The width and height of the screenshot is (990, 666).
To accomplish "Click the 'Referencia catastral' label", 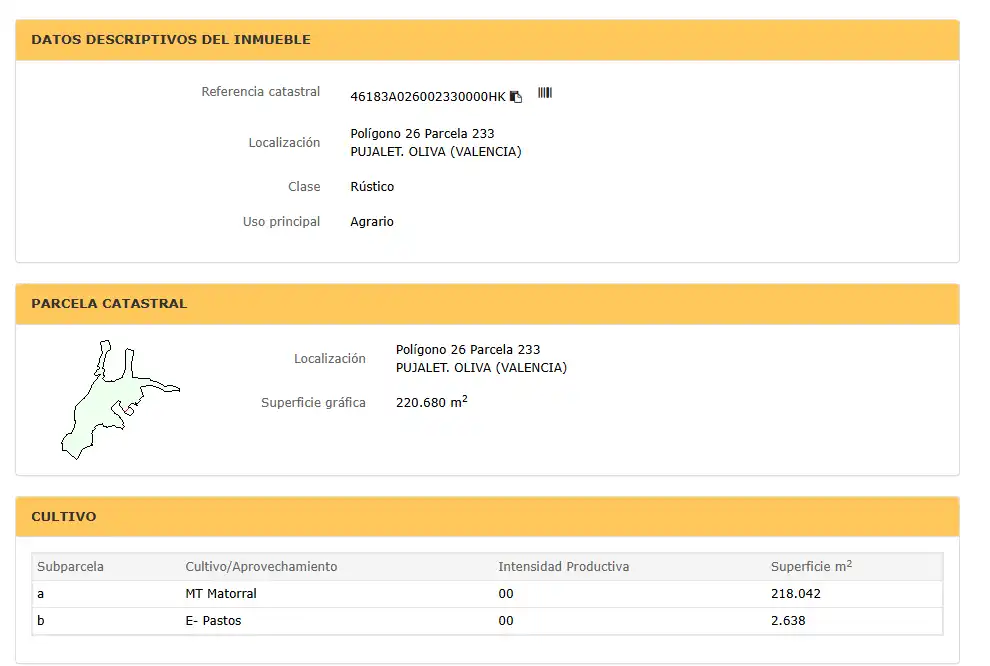I will (261, 92).
